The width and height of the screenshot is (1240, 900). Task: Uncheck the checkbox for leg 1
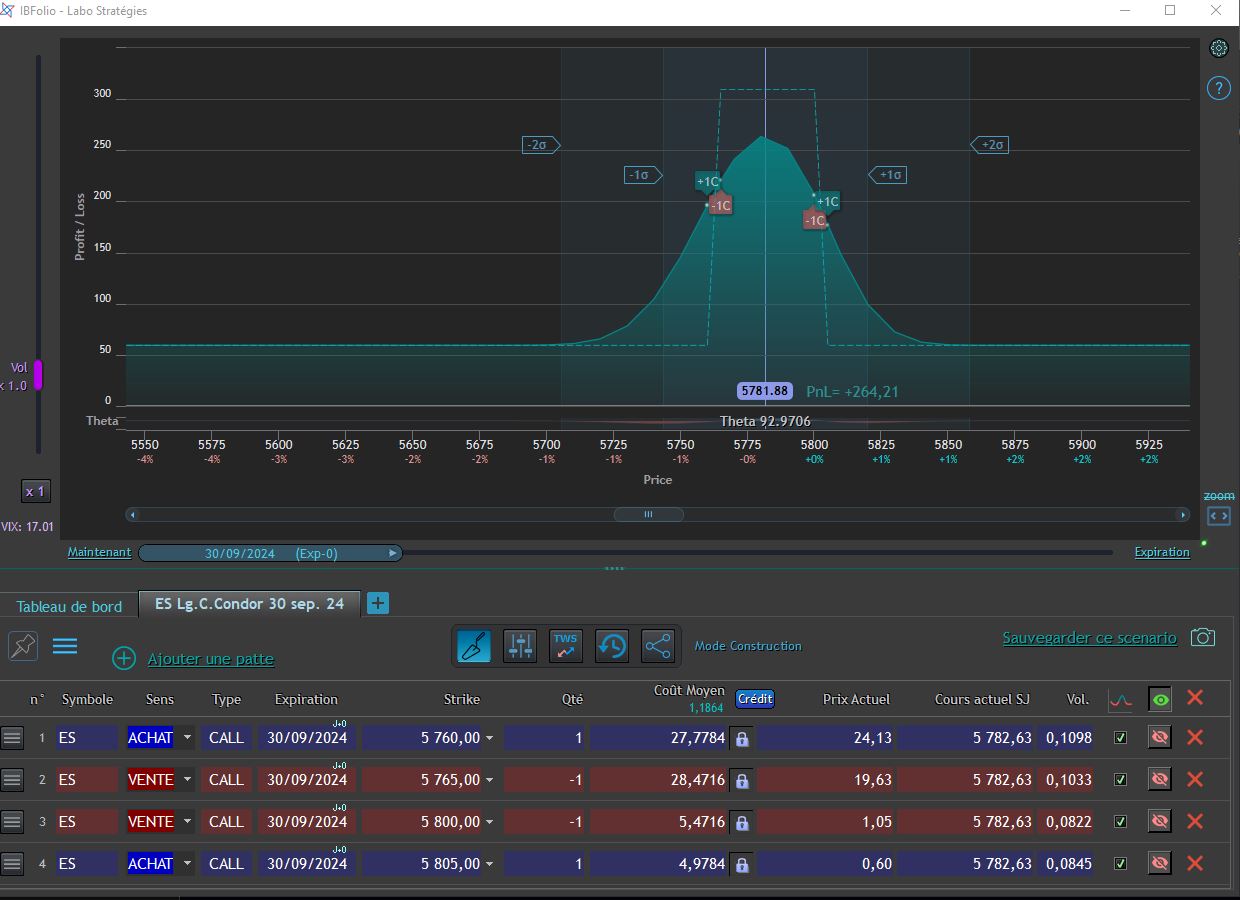pos(1120,738)
